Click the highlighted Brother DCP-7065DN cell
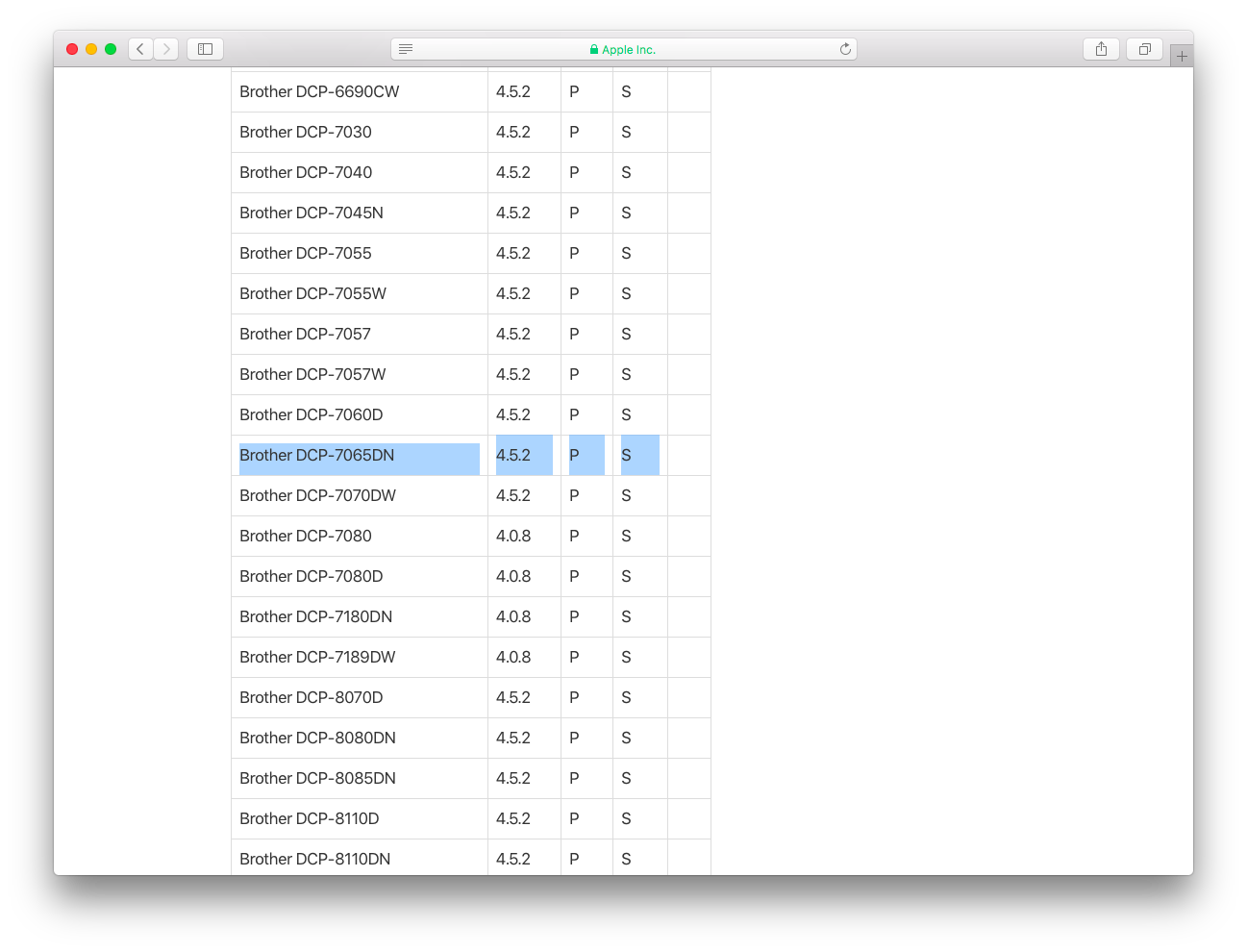 coord(360,456)
